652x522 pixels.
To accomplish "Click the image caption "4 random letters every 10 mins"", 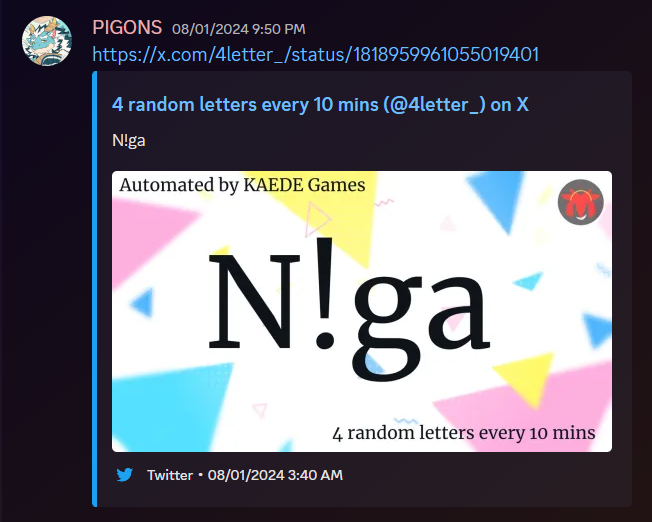I will (x=464, y=433).
